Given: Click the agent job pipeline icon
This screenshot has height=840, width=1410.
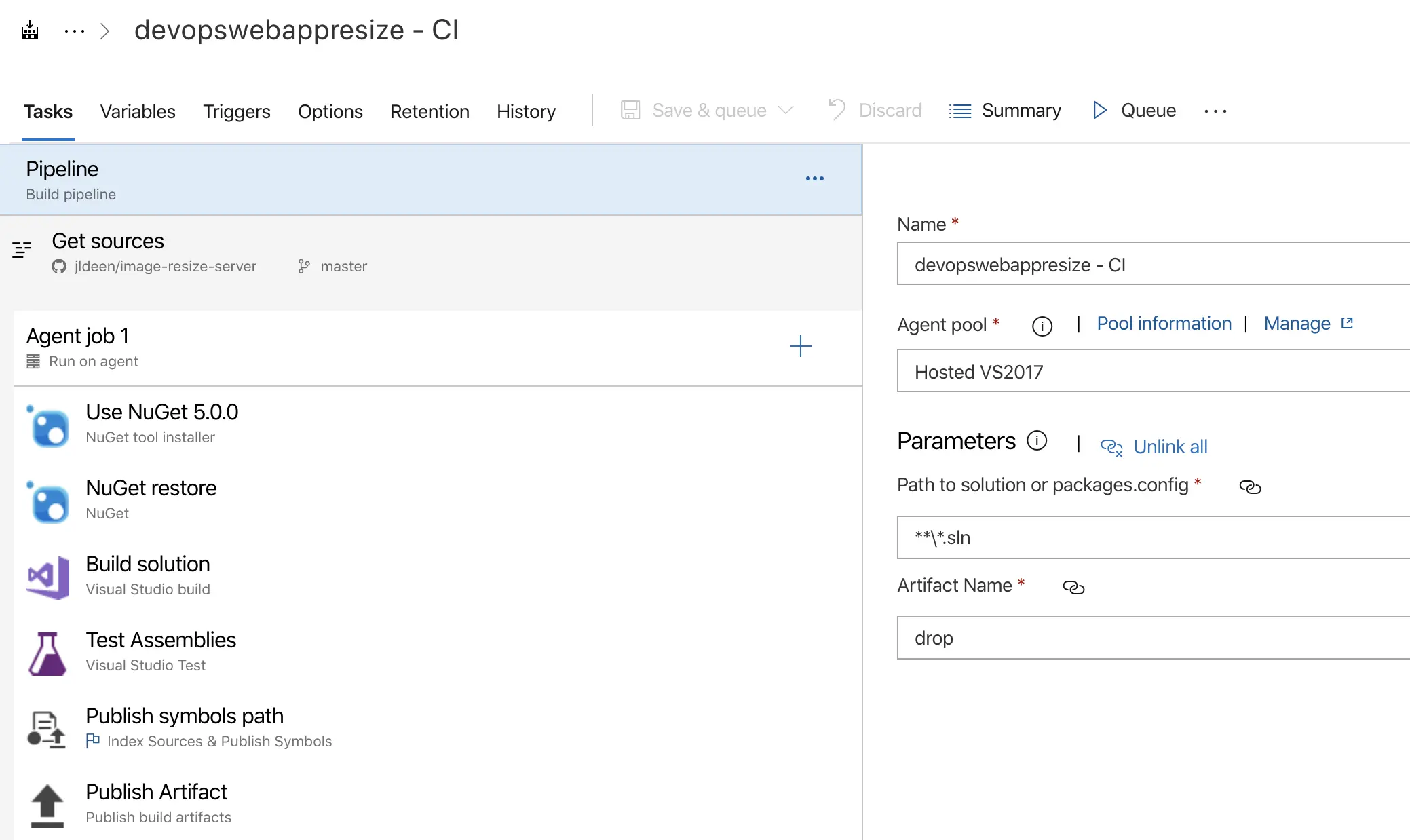Looking at the screenshot, I should coord(33,360).
